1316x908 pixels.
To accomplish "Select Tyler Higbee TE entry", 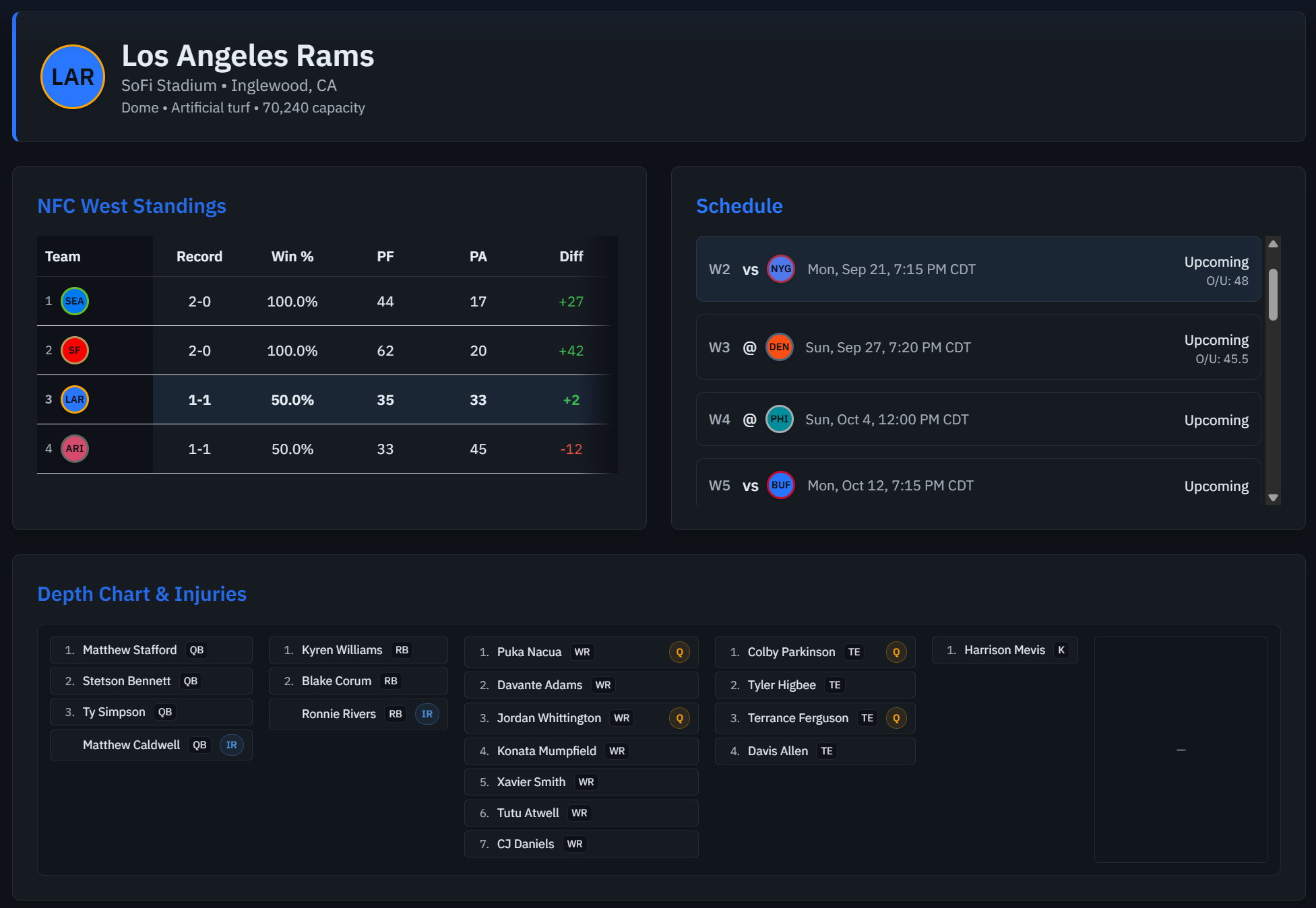I will (x=815, y=685).
